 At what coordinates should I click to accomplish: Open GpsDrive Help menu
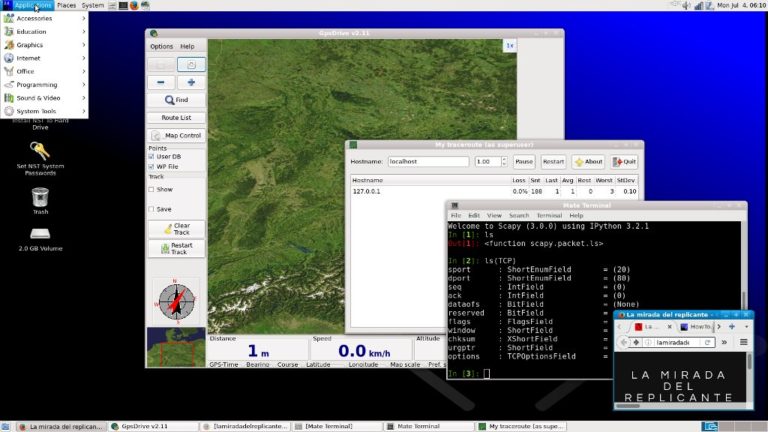187,46
